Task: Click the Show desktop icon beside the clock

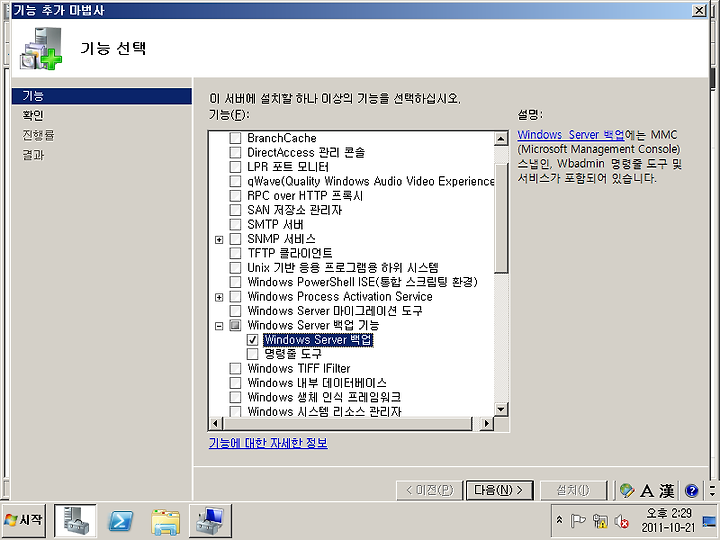Action: pyautogui.click(x=709, y=522)
